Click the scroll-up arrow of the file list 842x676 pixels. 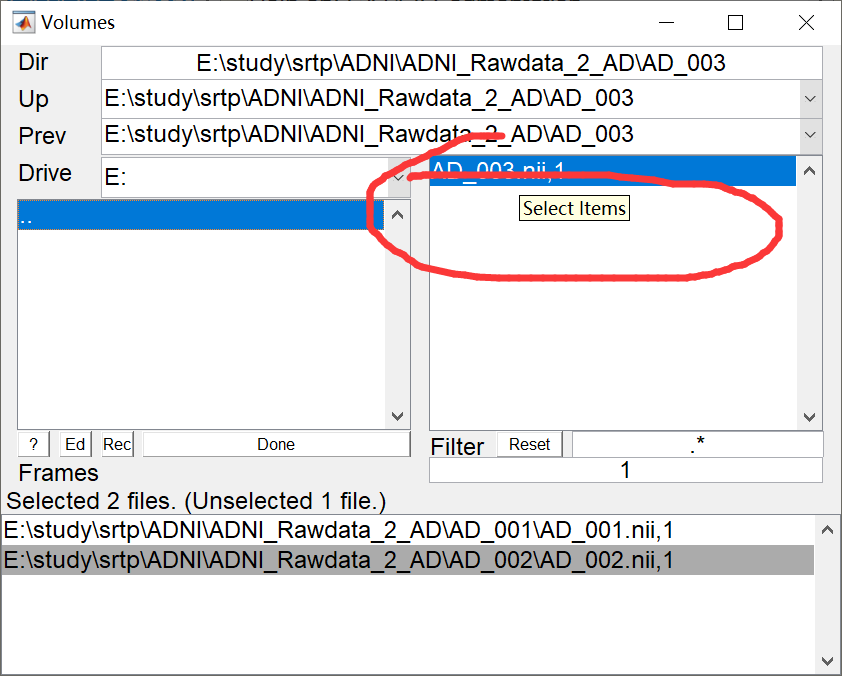(x=808, y=170)
